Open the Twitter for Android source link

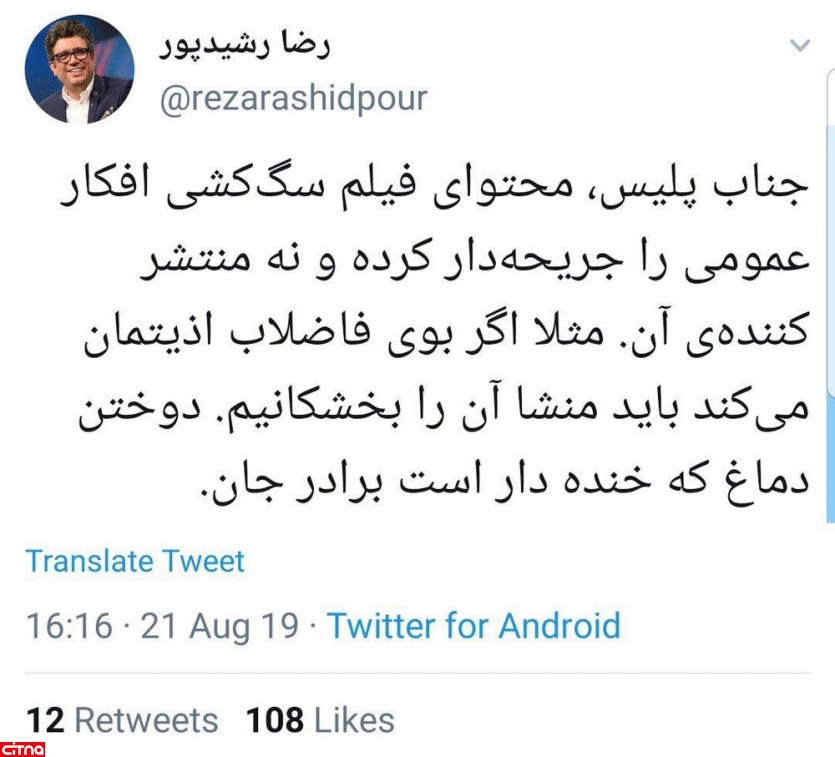[x=474, y=625]
